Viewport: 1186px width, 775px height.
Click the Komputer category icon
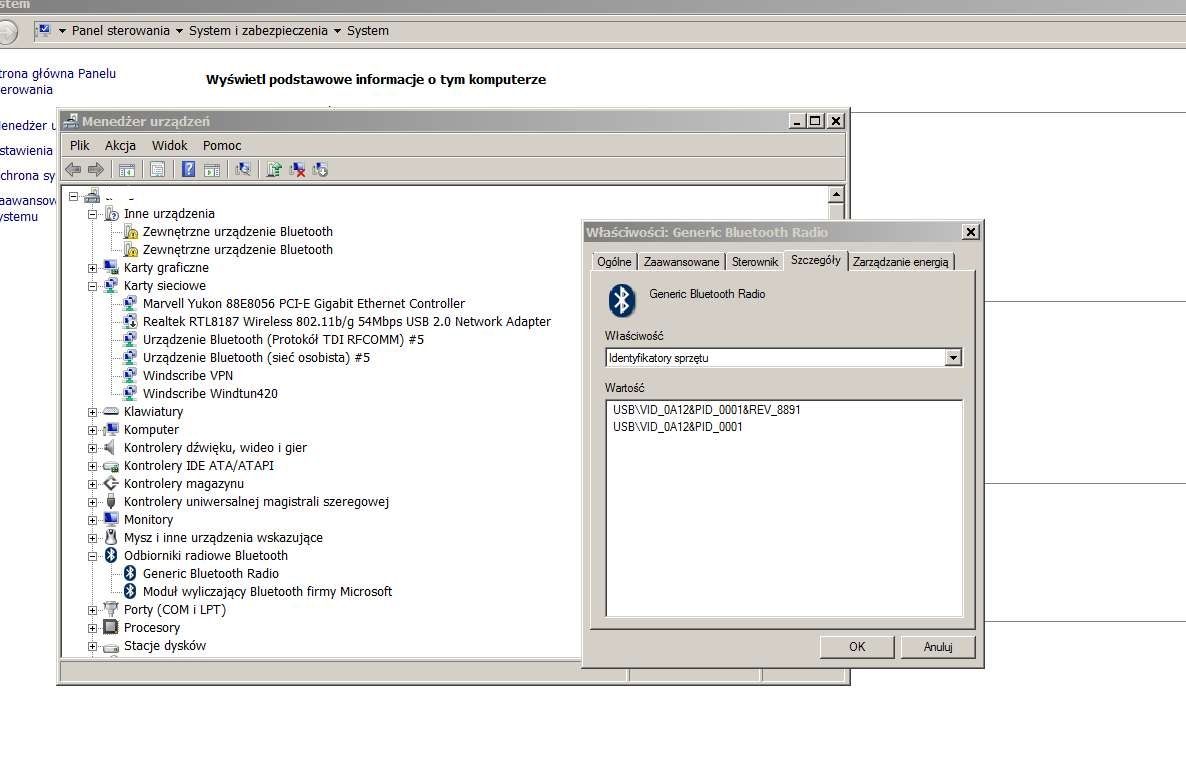tap(111, 429)
